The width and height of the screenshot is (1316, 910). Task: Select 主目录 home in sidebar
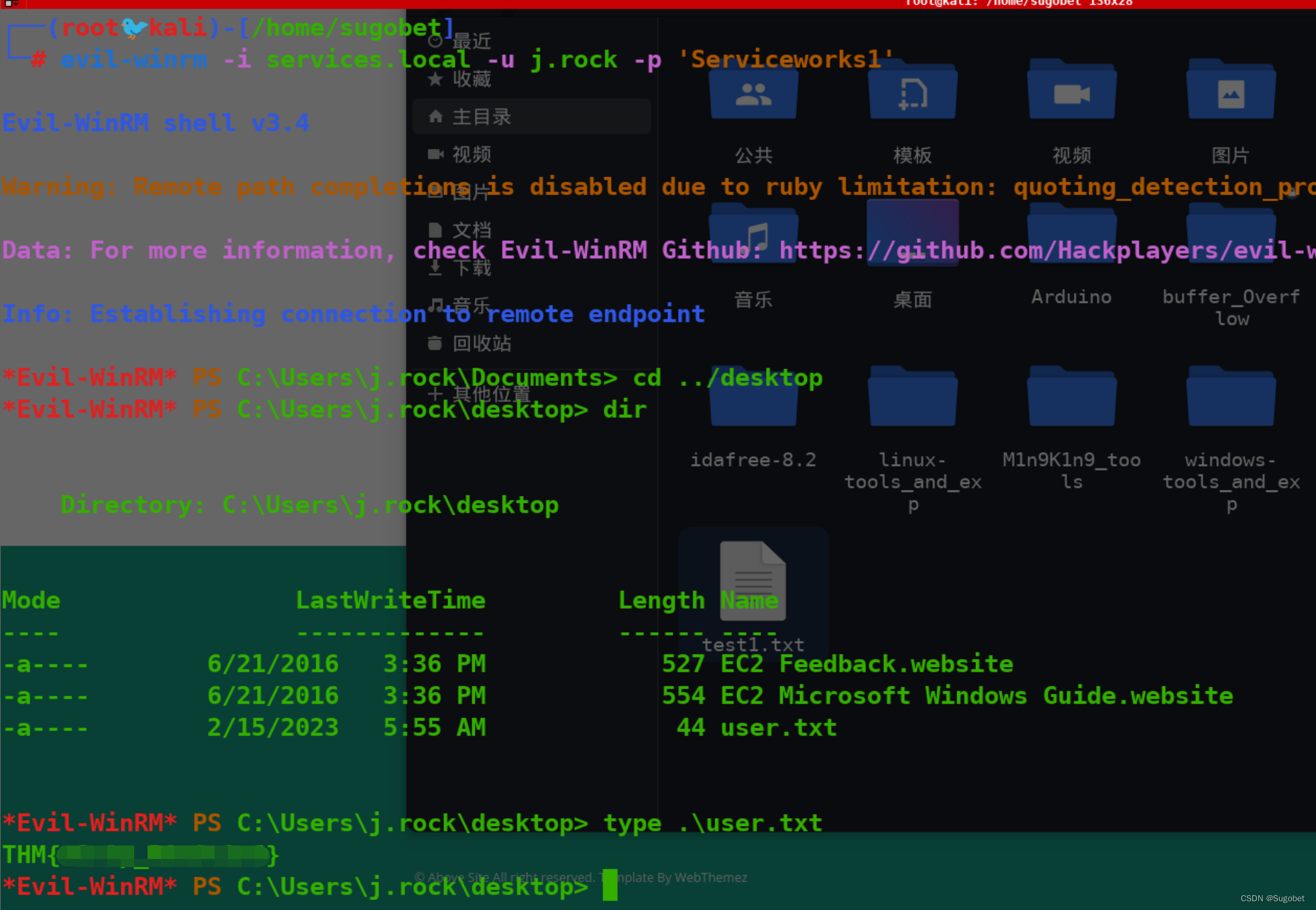pyautogui.click(x=532, y=117)
